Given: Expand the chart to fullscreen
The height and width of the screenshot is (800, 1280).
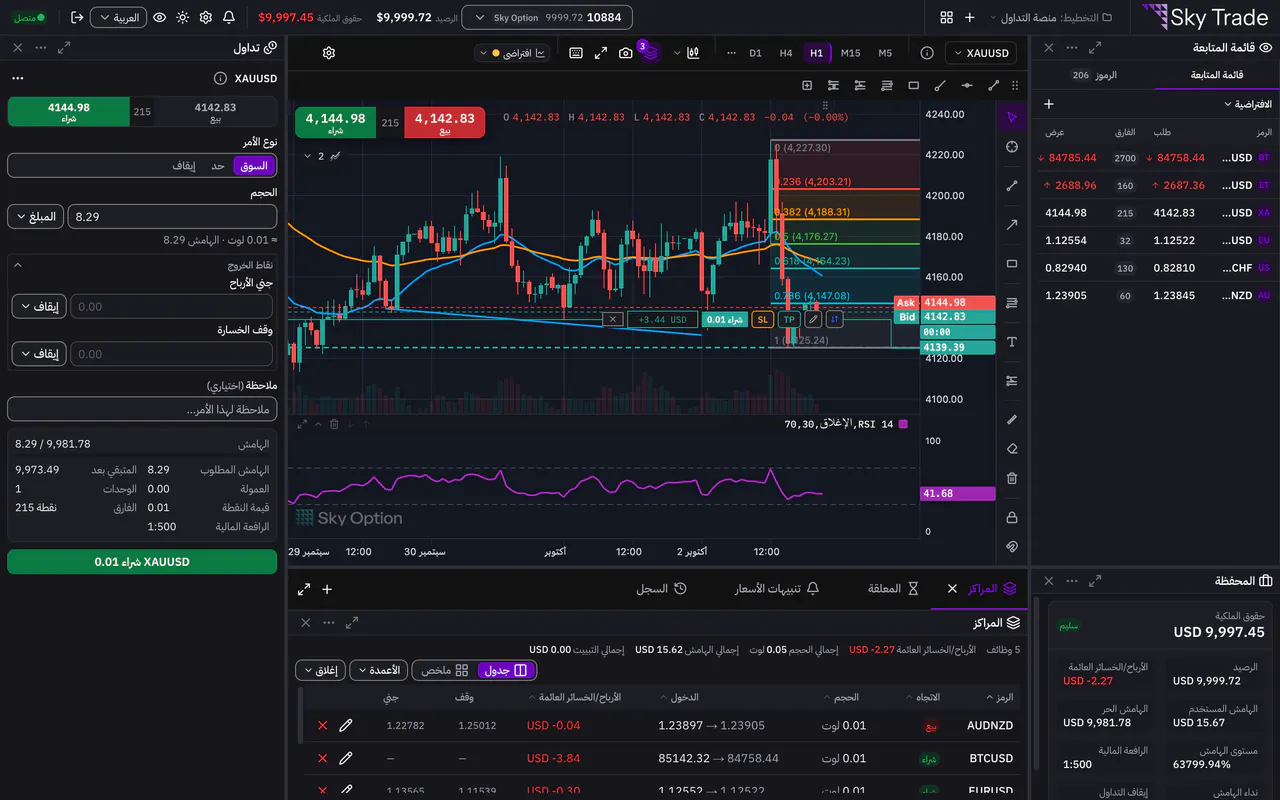Looking at the screenshot, I should pyautogui.click(x=601, y=53).
